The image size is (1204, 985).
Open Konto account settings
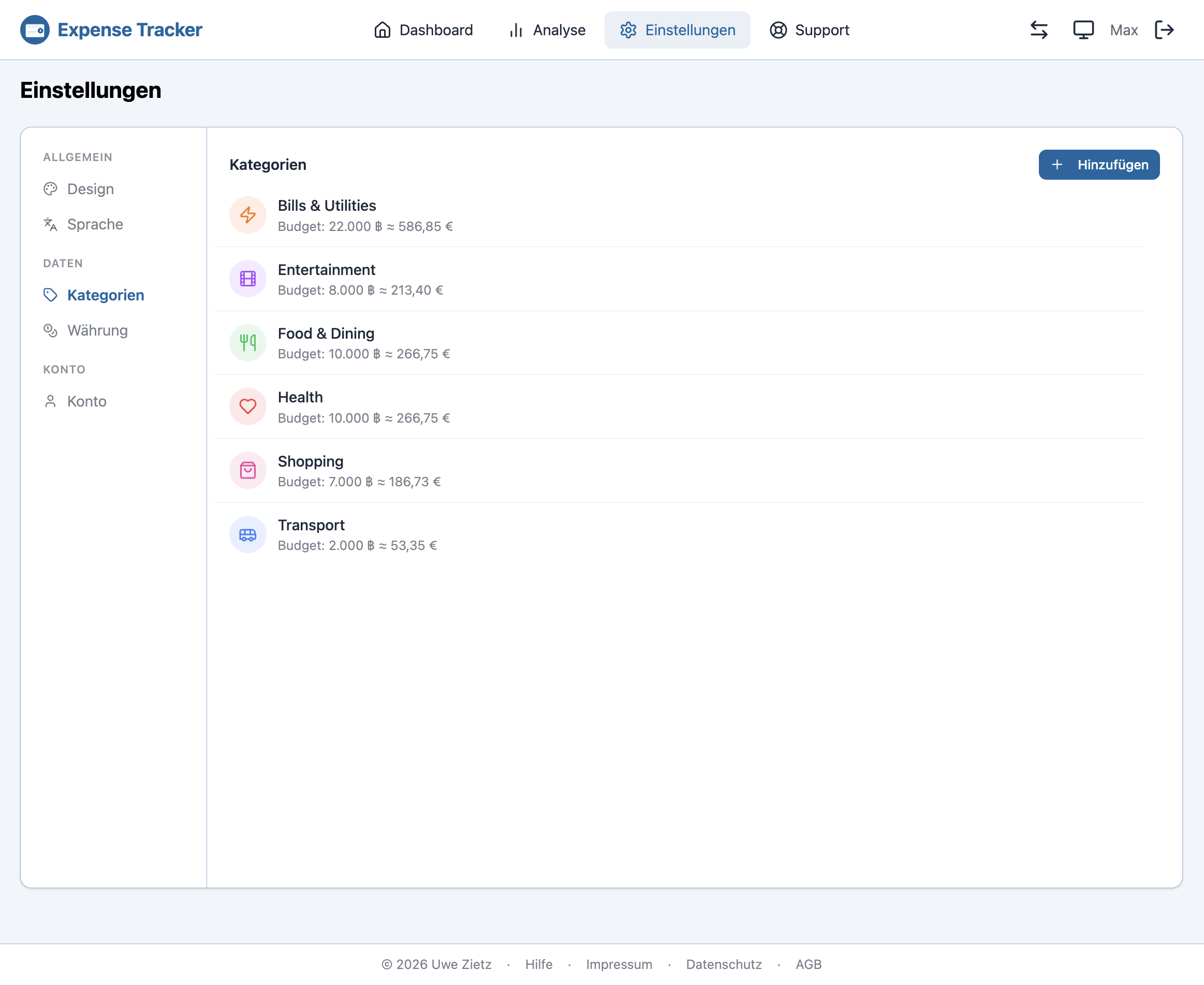click(86, 401)
